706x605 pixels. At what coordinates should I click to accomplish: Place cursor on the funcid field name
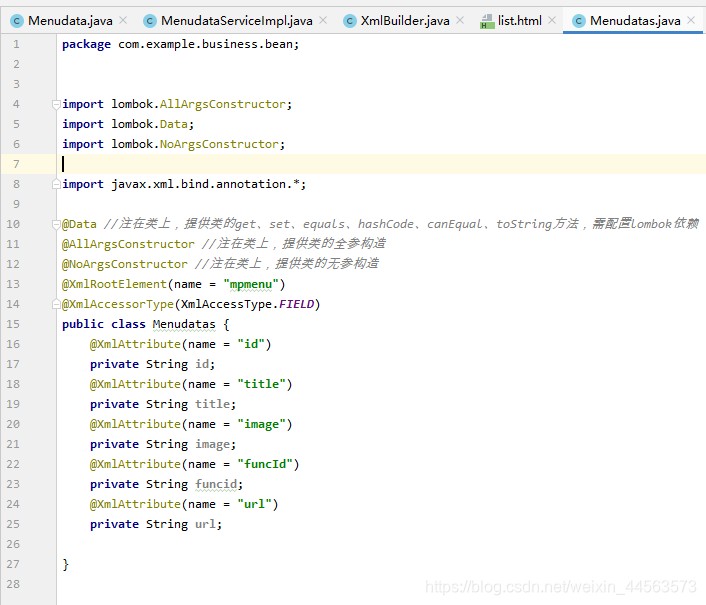point(216,484)
